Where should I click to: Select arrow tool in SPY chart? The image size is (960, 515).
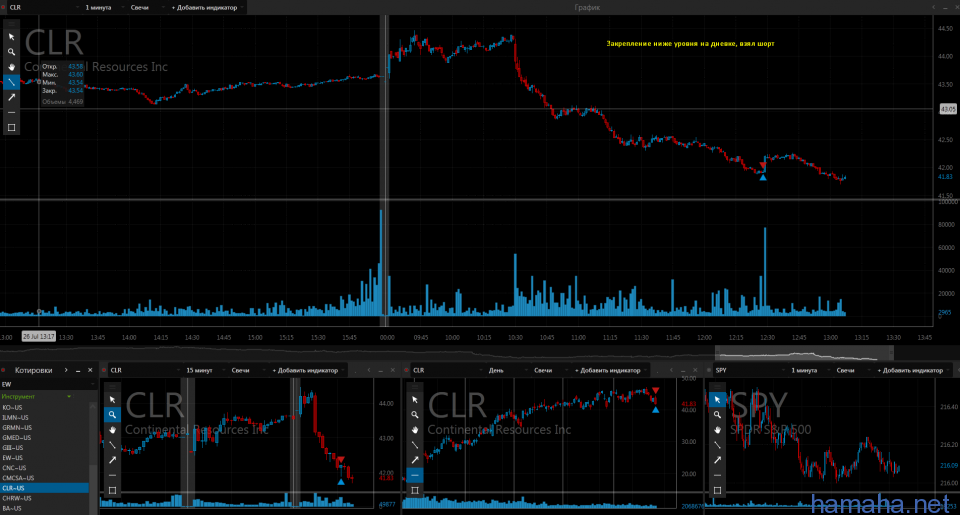click(x=717, y=460)
